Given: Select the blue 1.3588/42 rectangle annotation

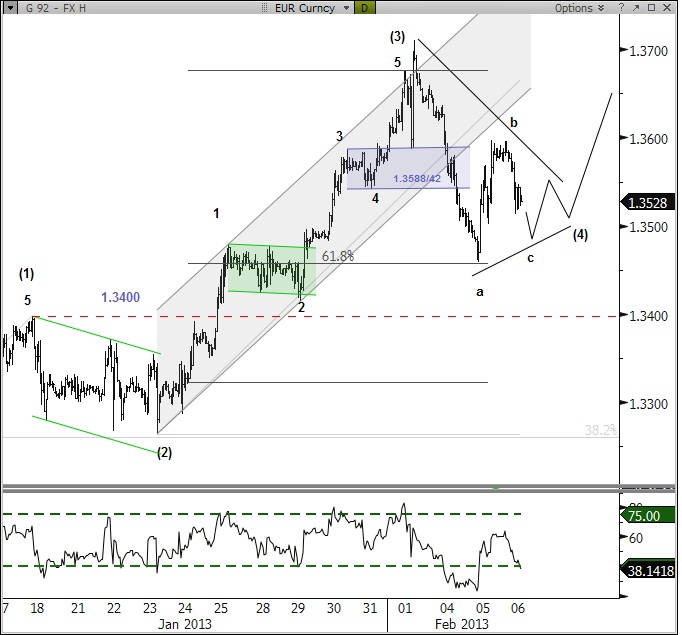Looking at the screenshot, I should pos(408,168).
